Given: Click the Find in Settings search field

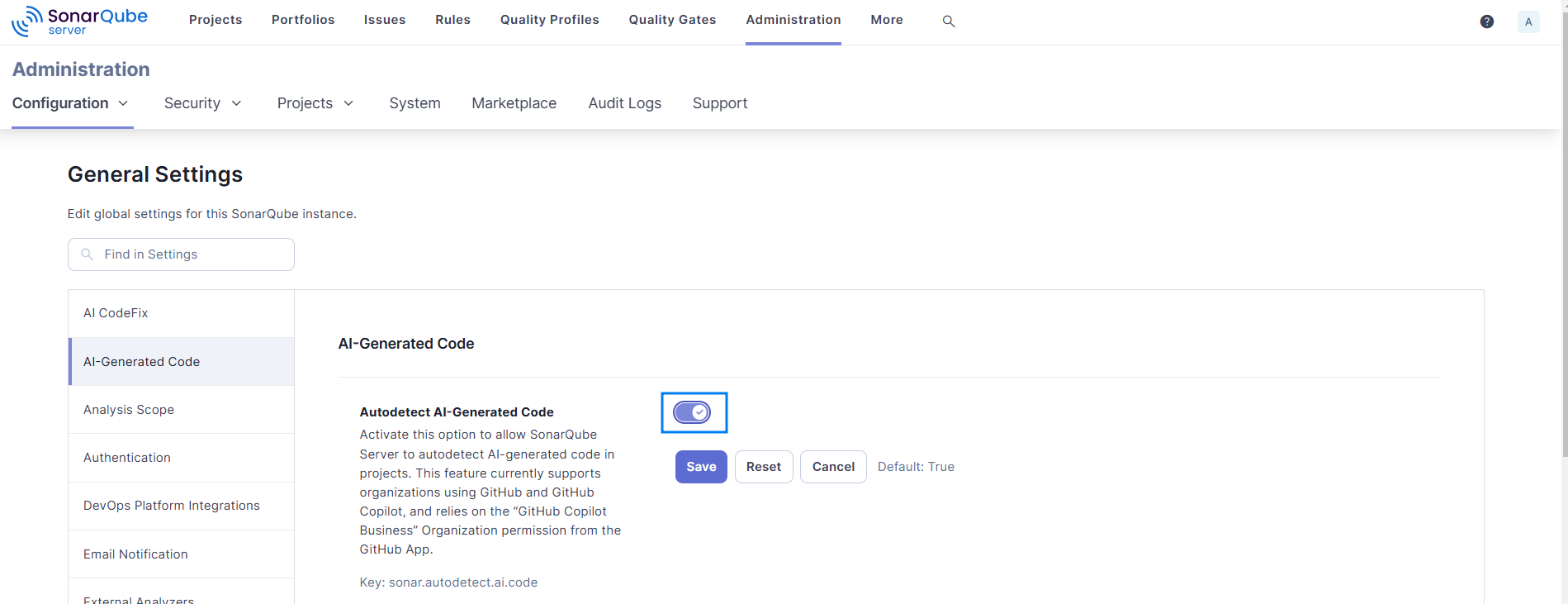Looking at the screenshot, I should 181,254.
